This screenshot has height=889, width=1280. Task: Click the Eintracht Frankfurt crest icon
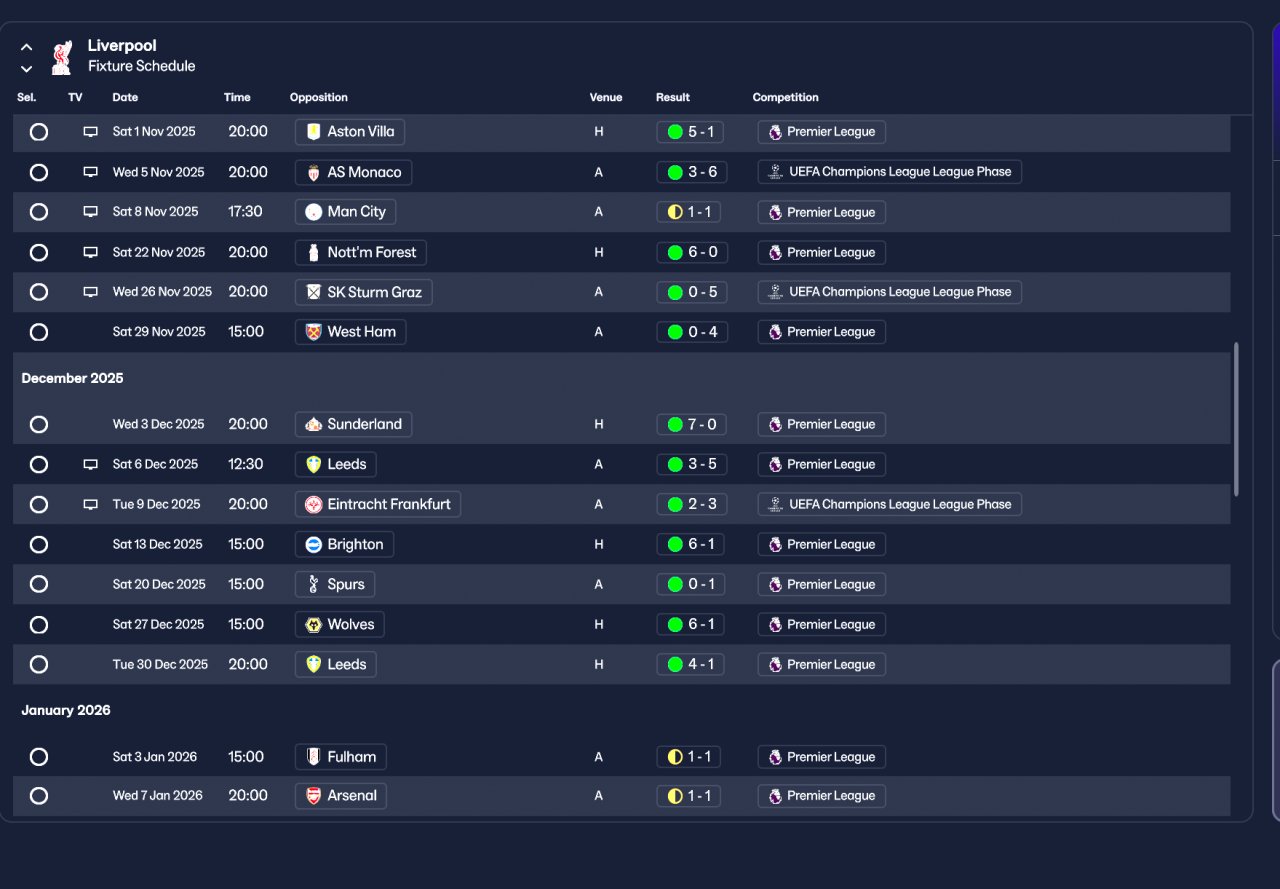click(314, 504)
